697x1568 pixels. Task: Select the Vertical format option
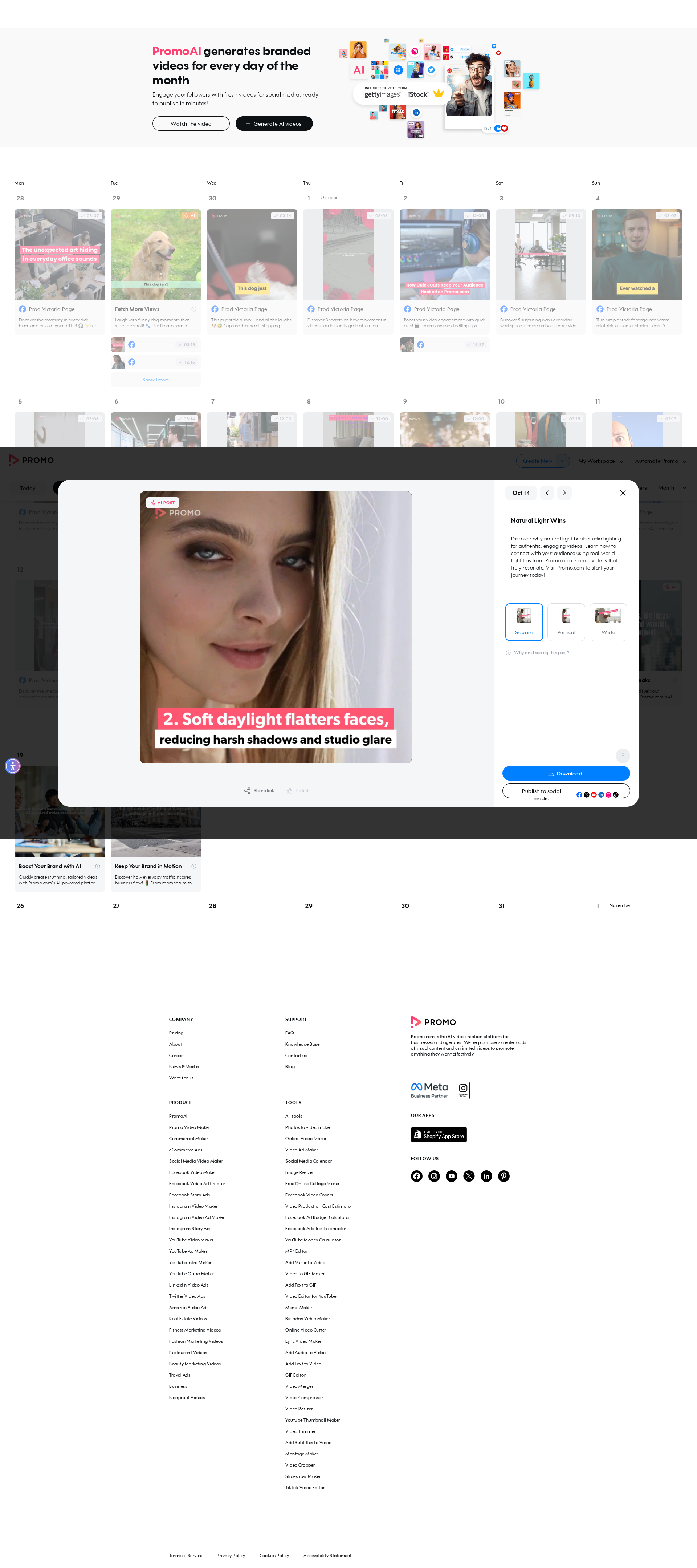(x=566, y=622)
